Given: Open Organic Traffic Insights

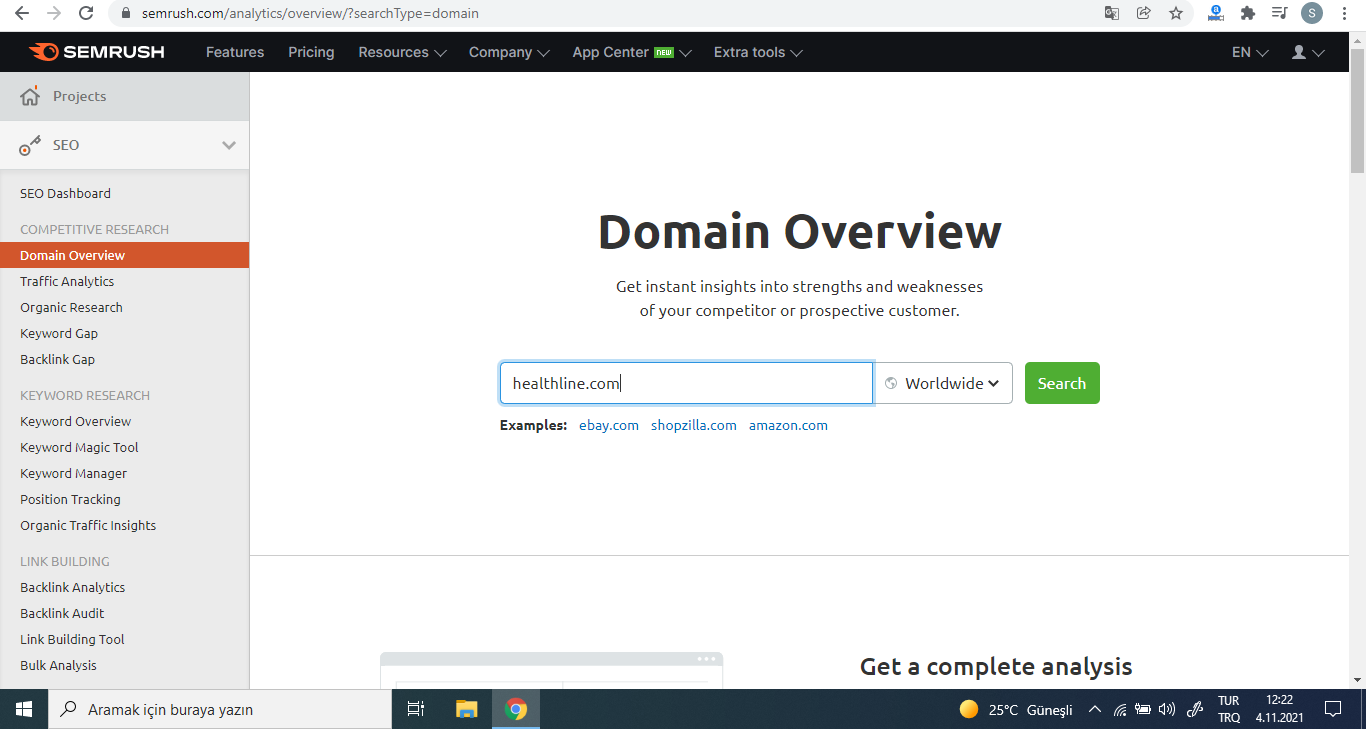Looking at the screenshot, I should point(88,525).
